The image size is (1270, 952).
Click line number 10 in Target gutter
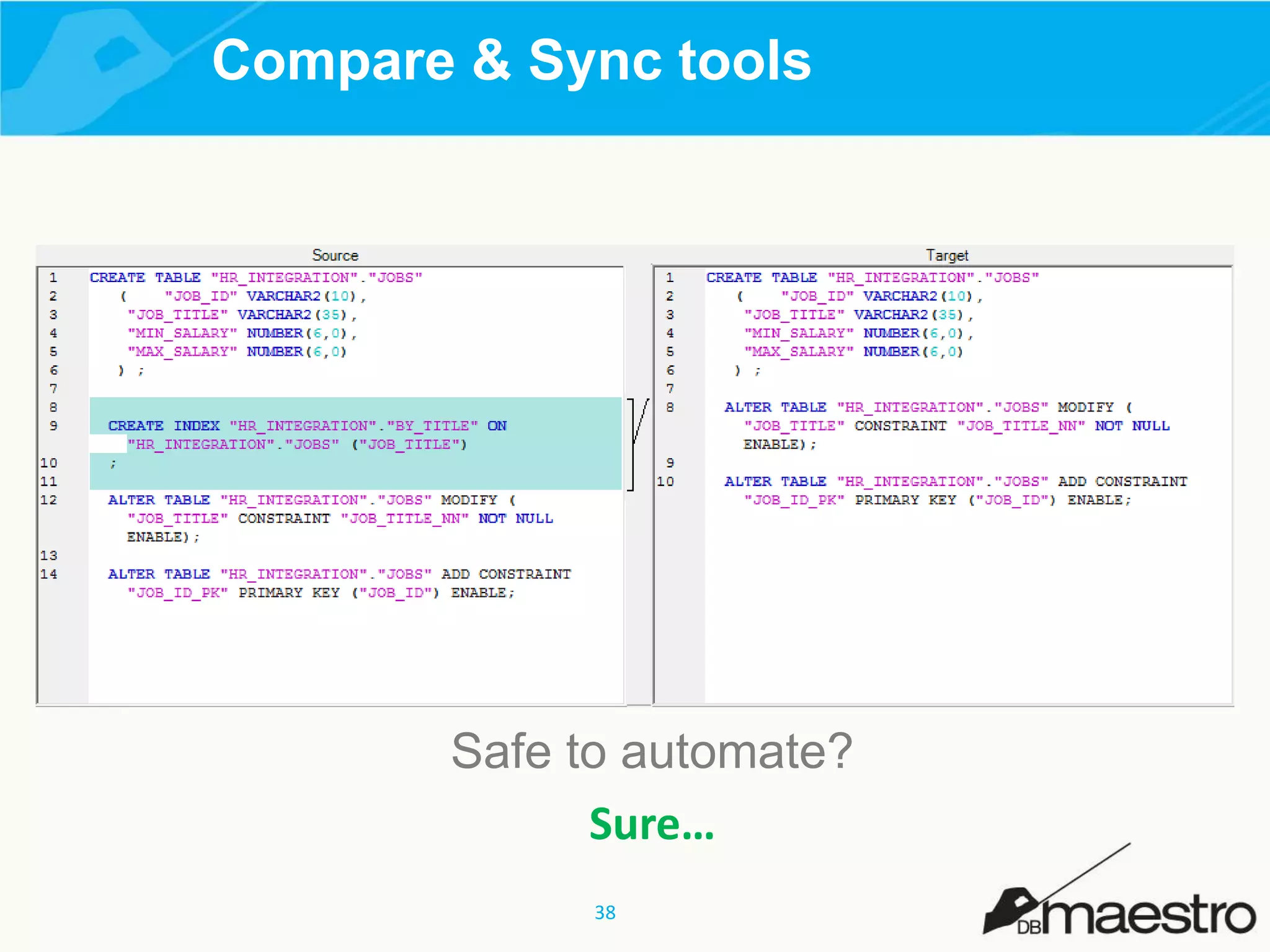click(665, 482)
